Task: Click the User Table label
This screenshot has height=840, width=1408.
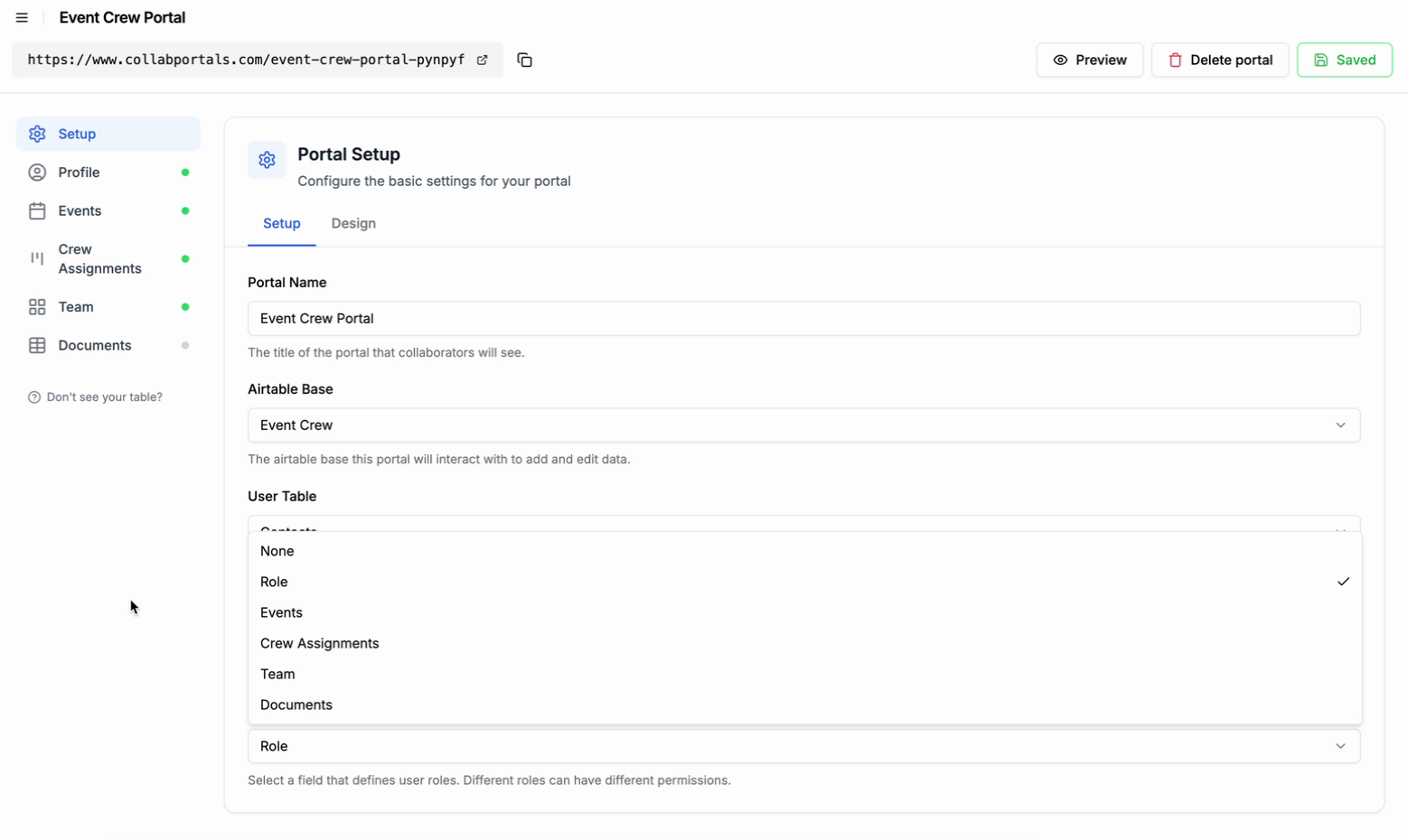Action: click(282, 497)
